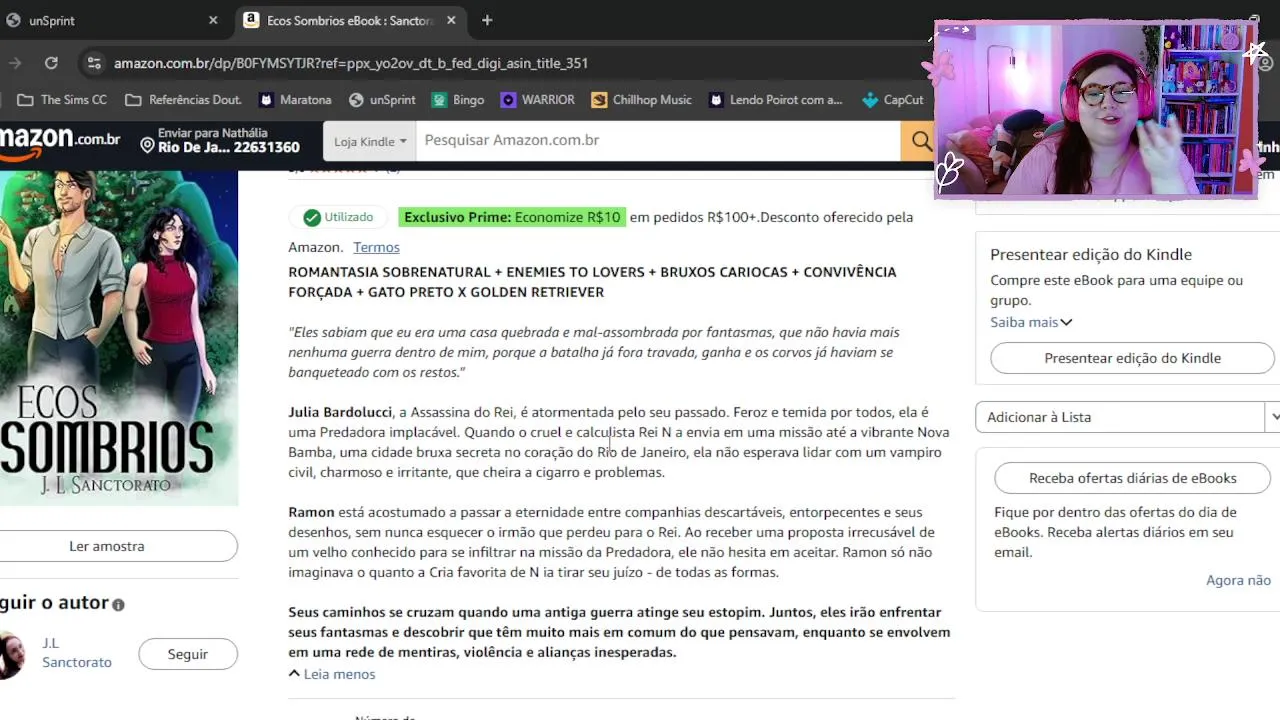1280x720 pixels.
Task: Change delivery address Rio De Ja... 22631360
Action: pyautogui.click(x=220, y=140)
